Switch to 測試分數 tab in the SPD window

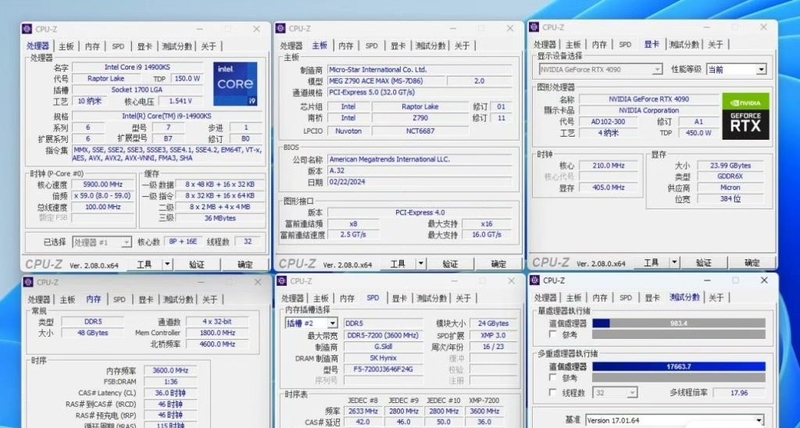point(432,298)
